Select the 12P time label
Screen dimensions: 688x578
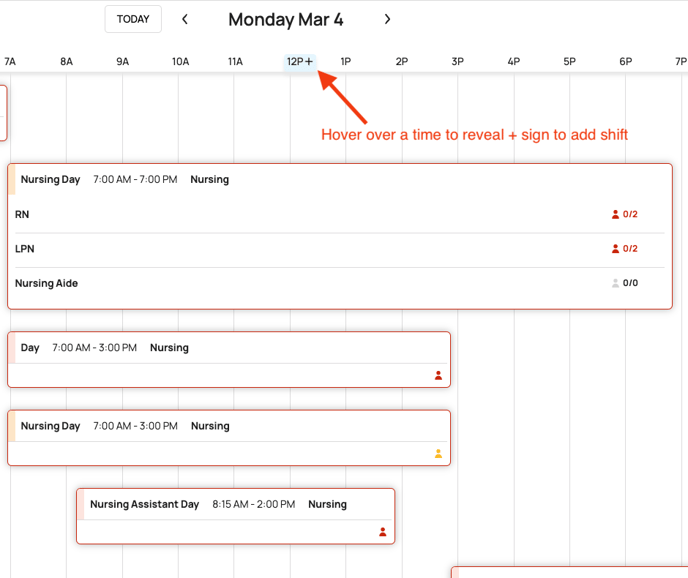295,61
